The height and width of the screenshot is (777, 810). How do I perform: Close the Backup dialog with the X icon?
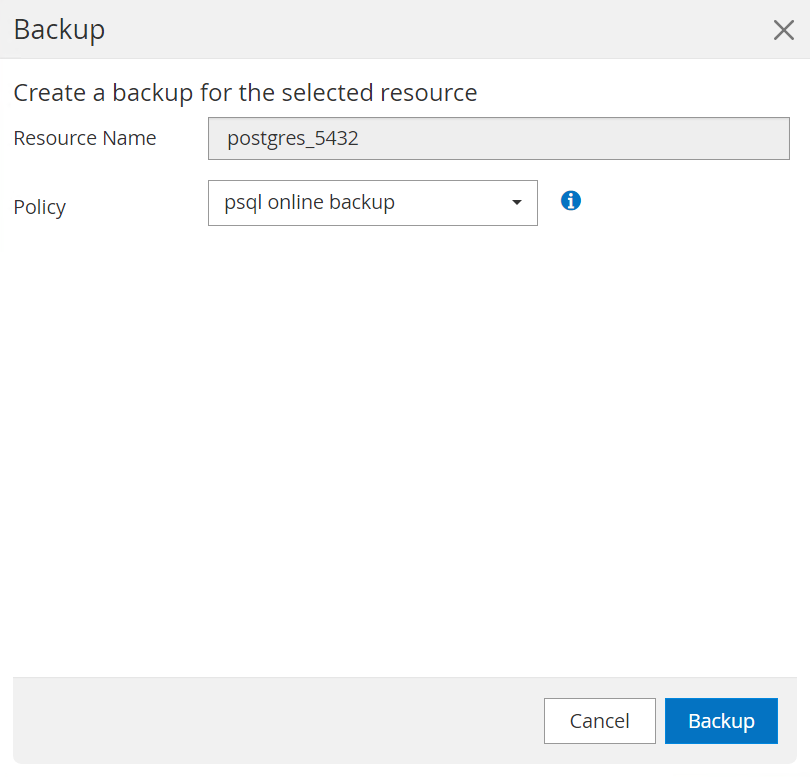[x=783, y=30]
